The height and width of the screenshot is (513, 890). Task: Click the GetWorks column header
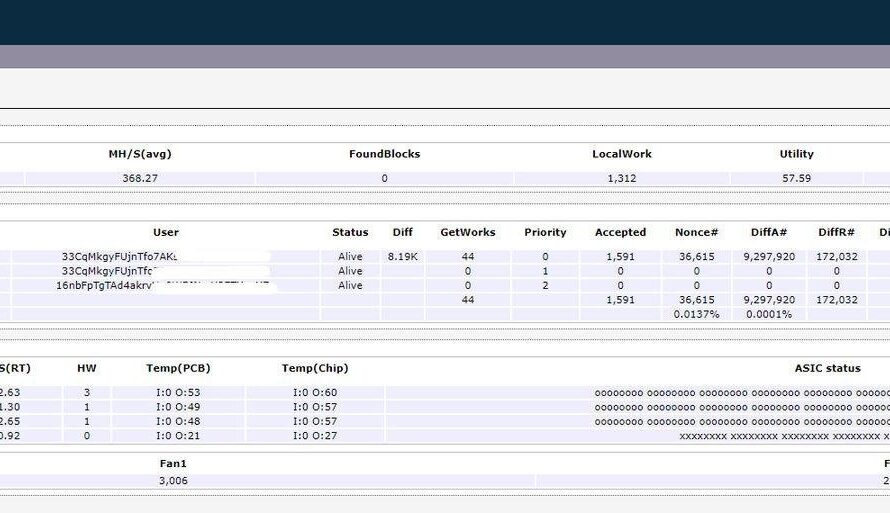pos(467,232)
